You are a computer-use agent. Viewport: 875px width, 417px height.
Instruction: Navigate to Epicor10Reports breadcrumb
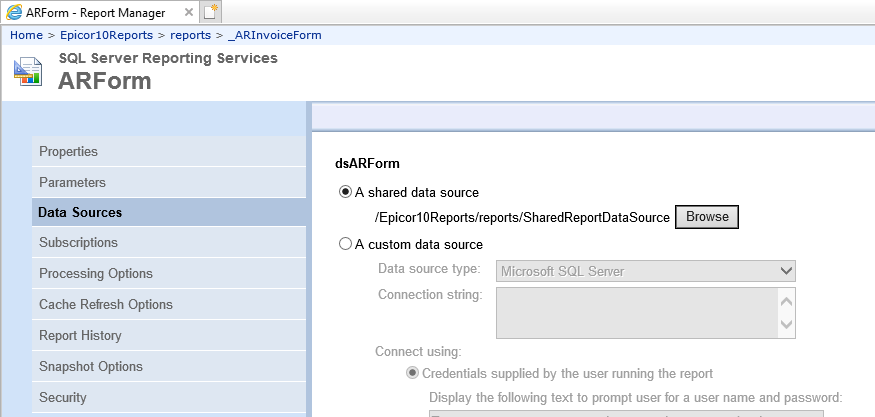pos(106,35)
